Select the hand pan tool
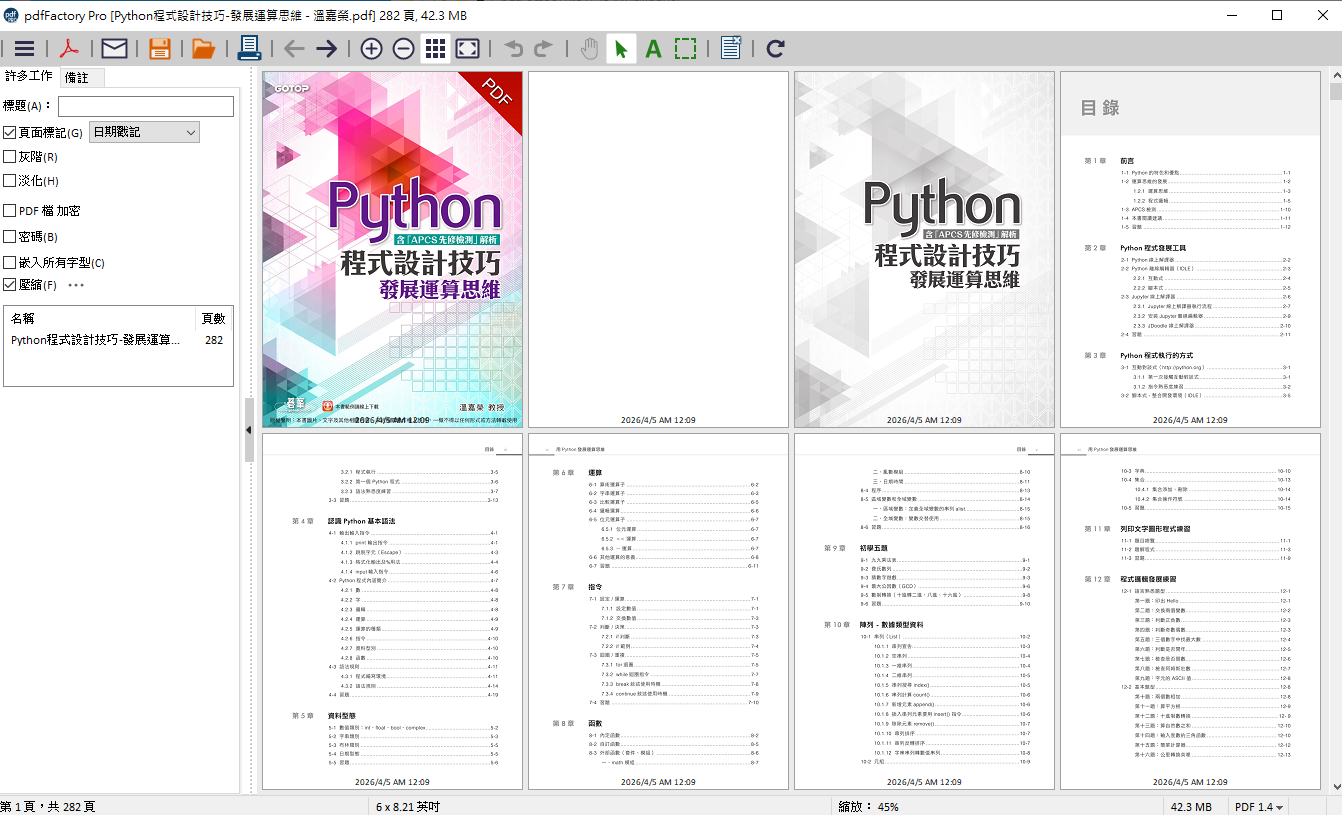This screenshot has width=1342, height=815. click(x=590, y=48)
